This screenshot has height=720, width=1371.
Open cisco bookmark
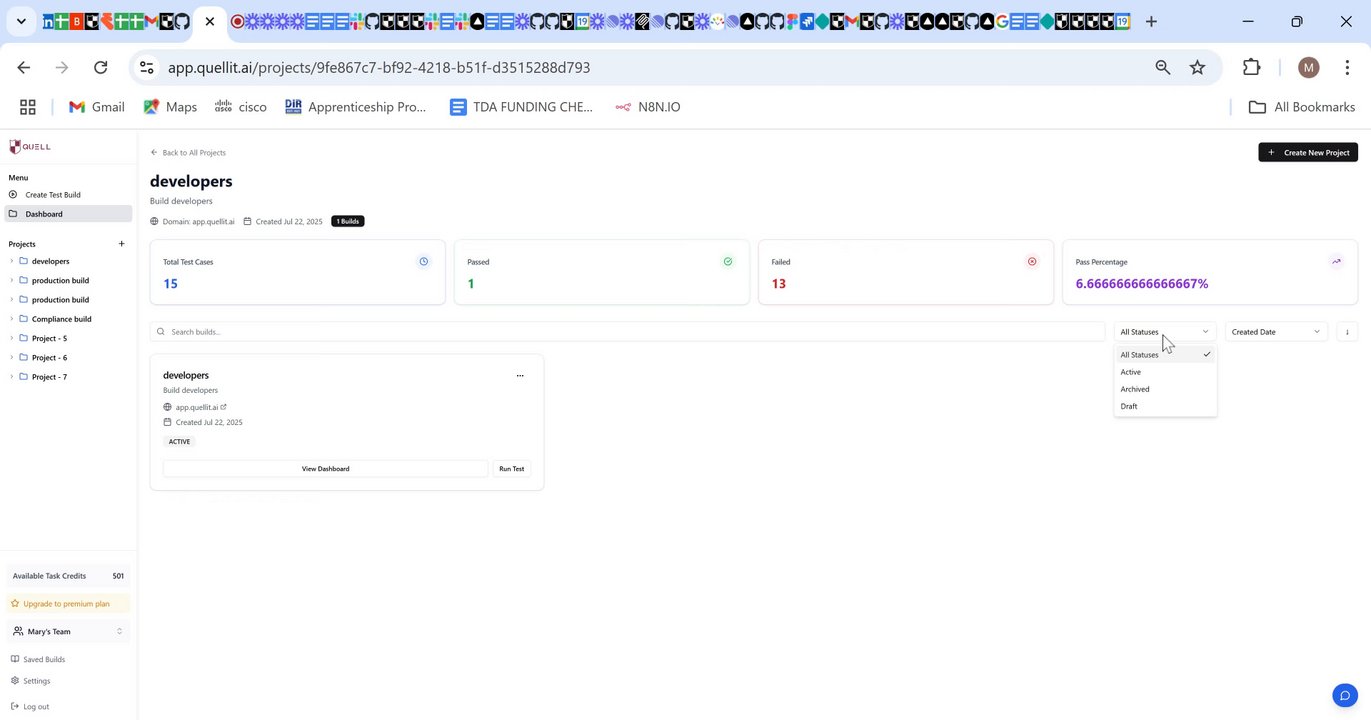coord(240,107)
